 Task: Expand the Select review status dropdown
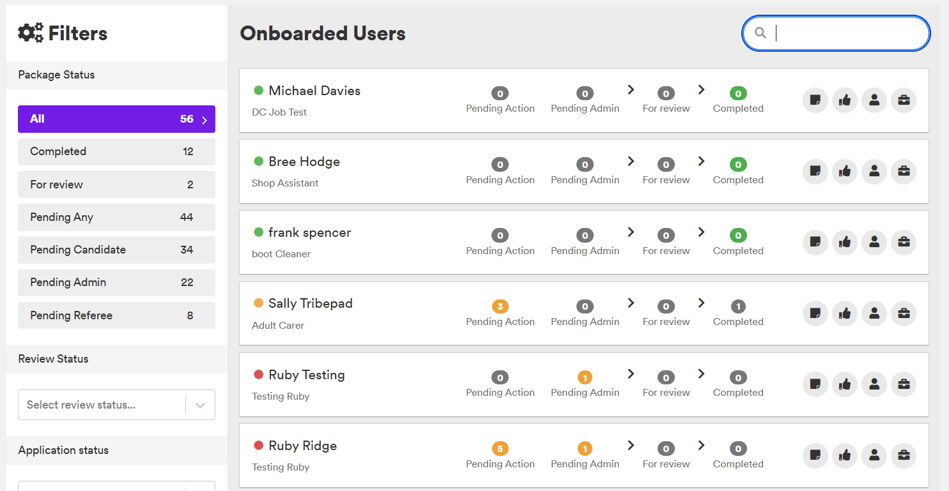click(117, 405)
